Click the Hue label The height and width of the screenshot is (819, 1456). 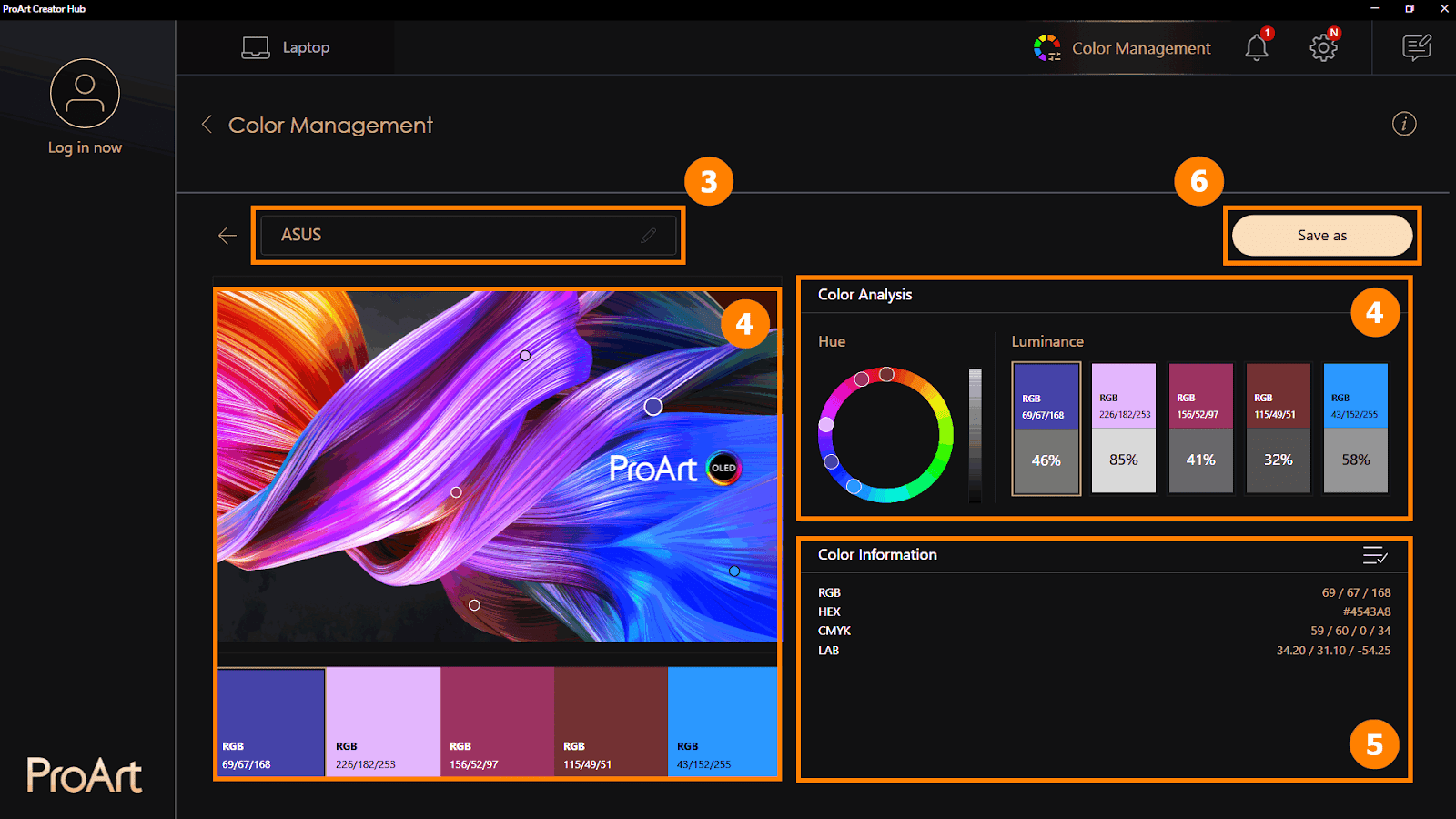(x=832, y=341)
